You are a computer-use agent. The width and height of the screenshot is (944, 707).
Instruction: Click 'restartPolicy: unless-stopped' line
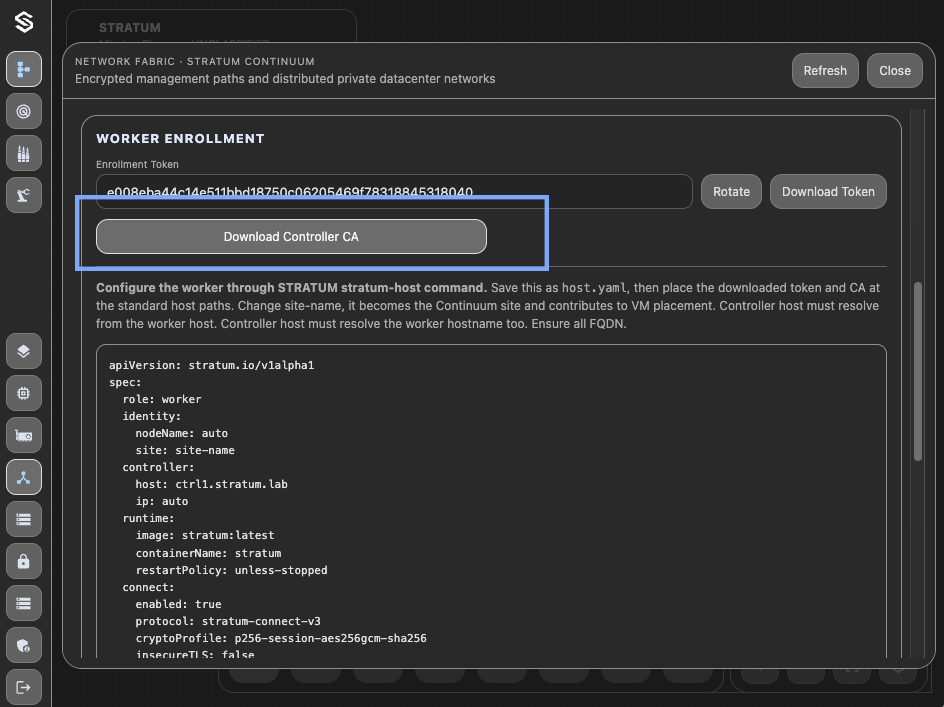pyautogui.click(x=231, y=570)
